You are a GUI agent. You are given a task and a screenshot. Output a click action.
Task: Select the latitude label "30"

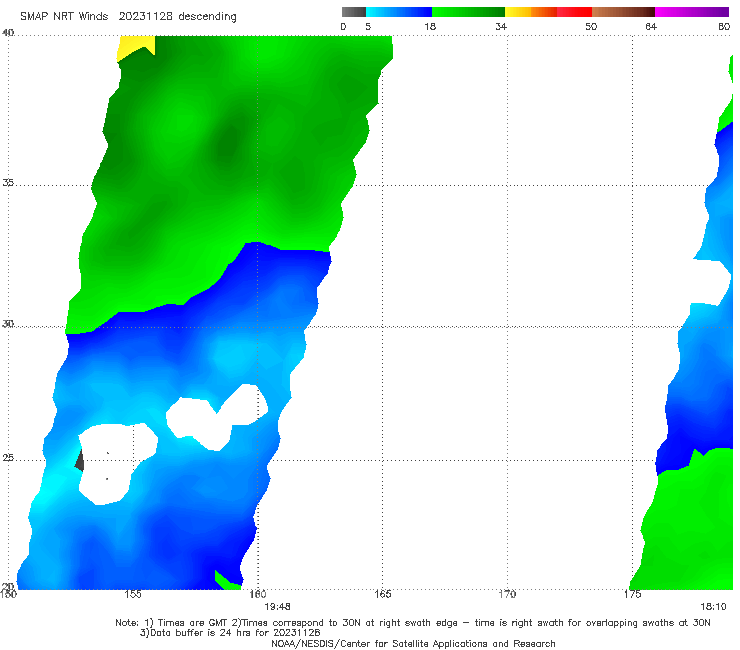[x=8, y=324]
